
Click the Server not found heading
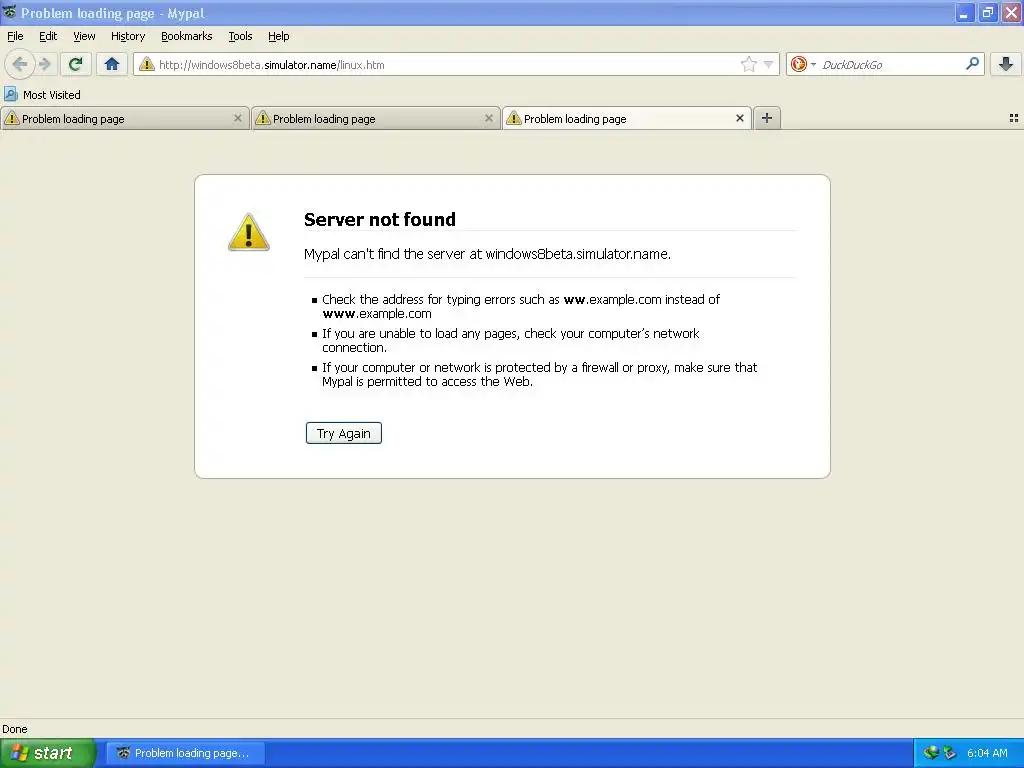pyautogui.click(x=379, y=219)
